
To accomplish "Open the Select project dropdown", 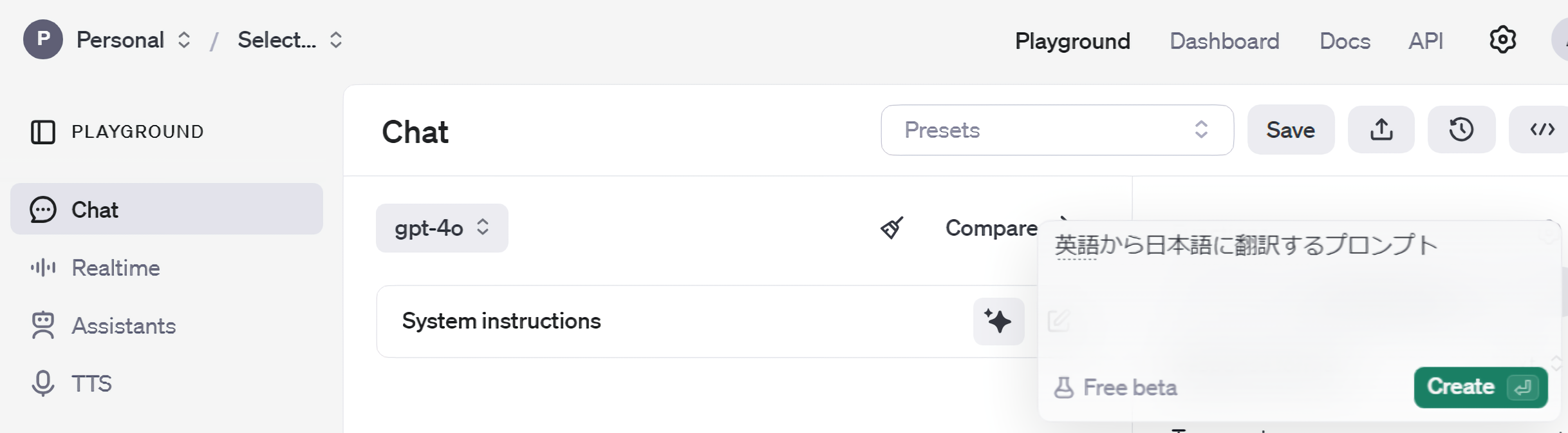I will 290,40.
